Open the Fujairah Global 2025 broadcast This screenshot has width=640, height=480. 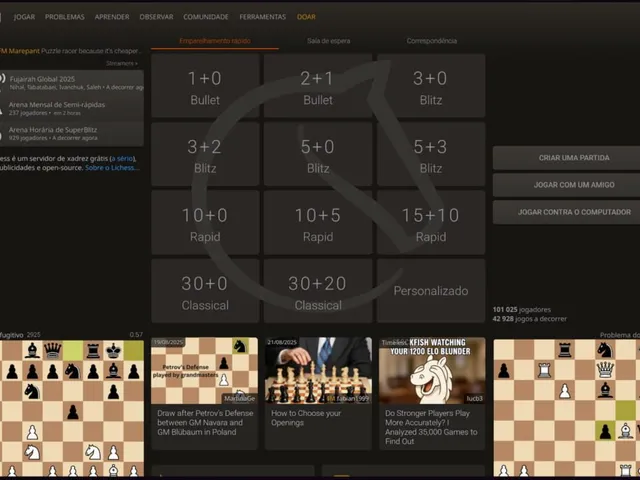[72, 82]
